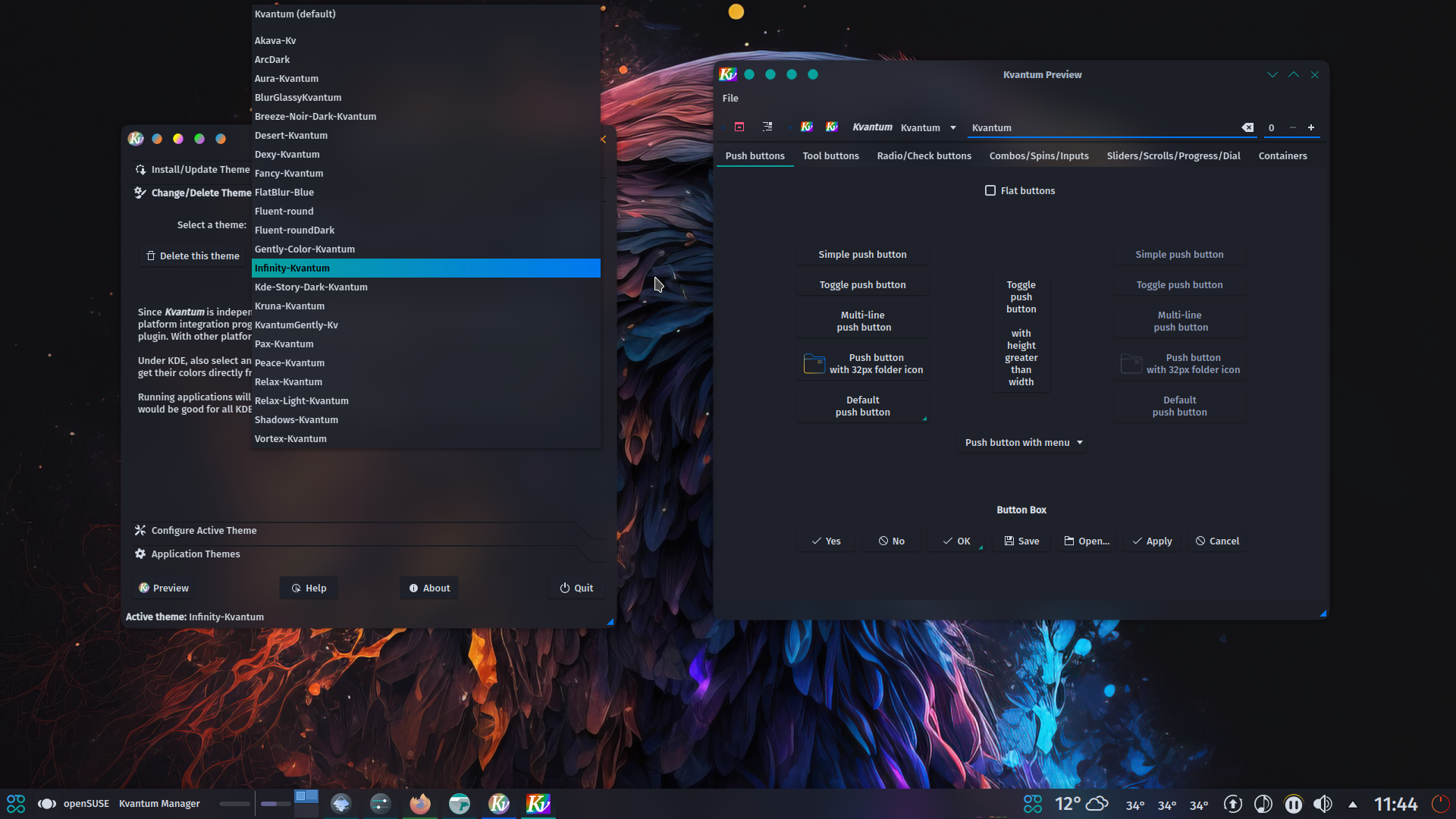Select the Push buttons tab

[x=755, y=155]
